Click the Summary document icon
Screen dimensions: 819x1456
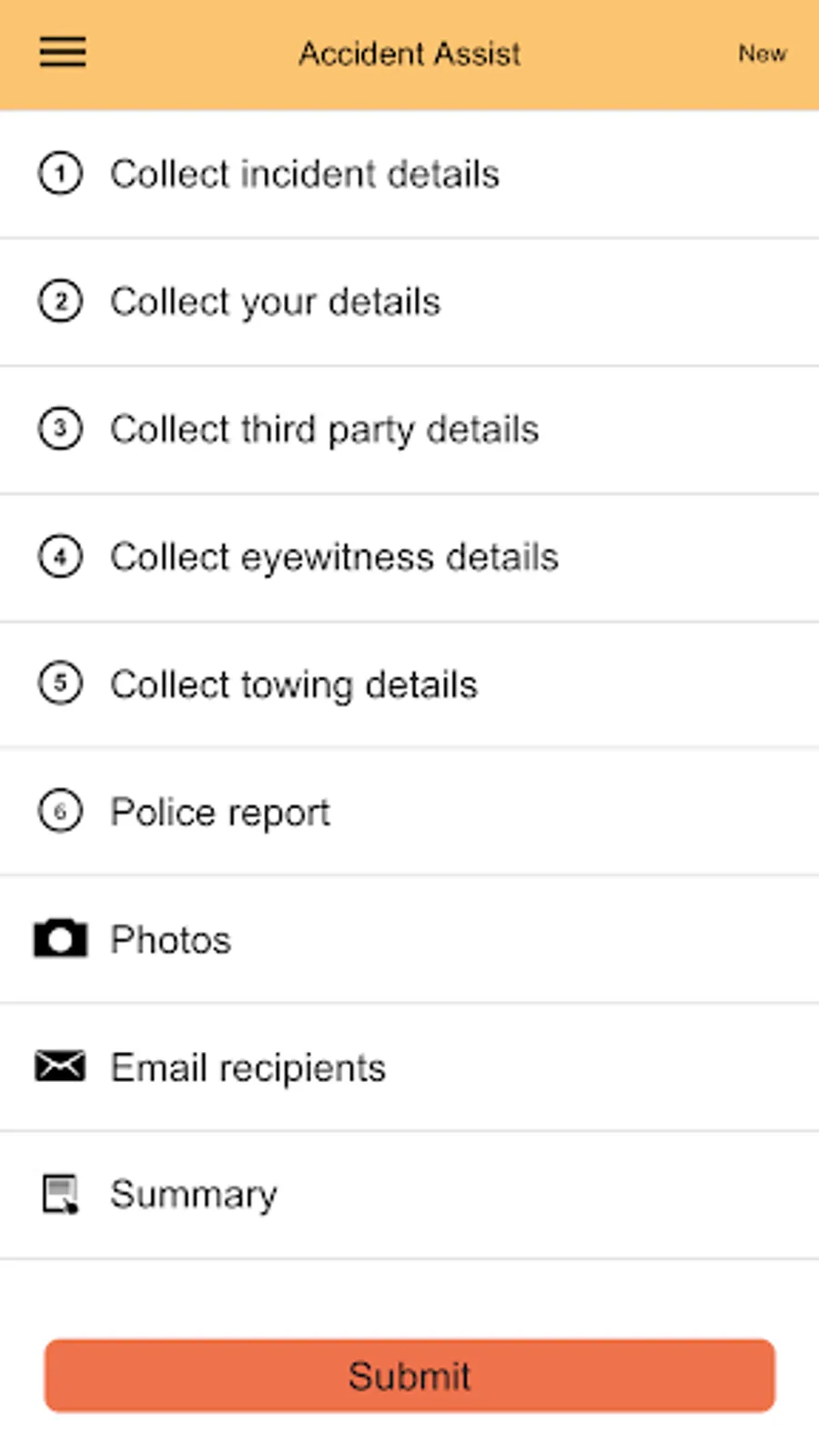point(60,1194)
